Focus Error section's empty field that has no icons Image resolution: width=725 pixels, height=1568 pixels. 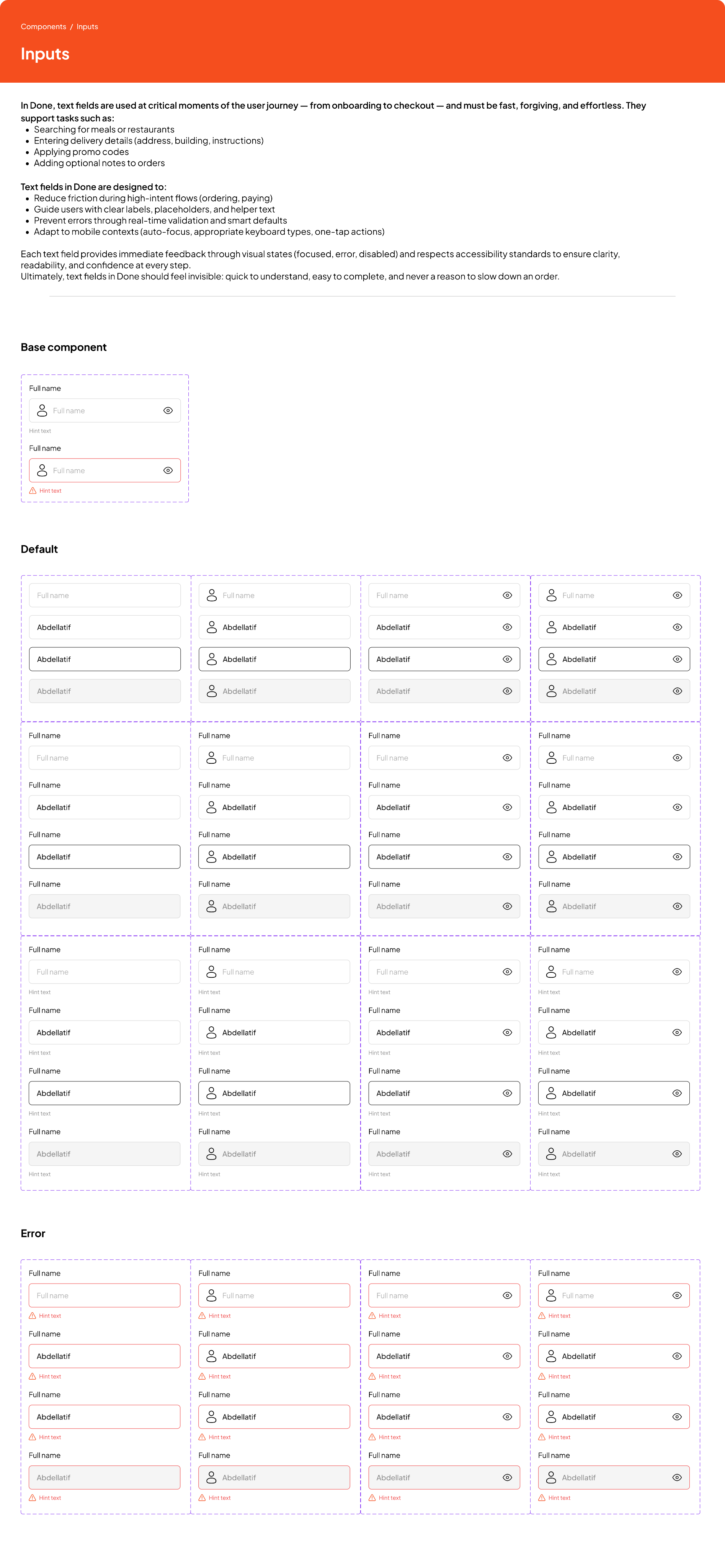(x=104, y=1295)
